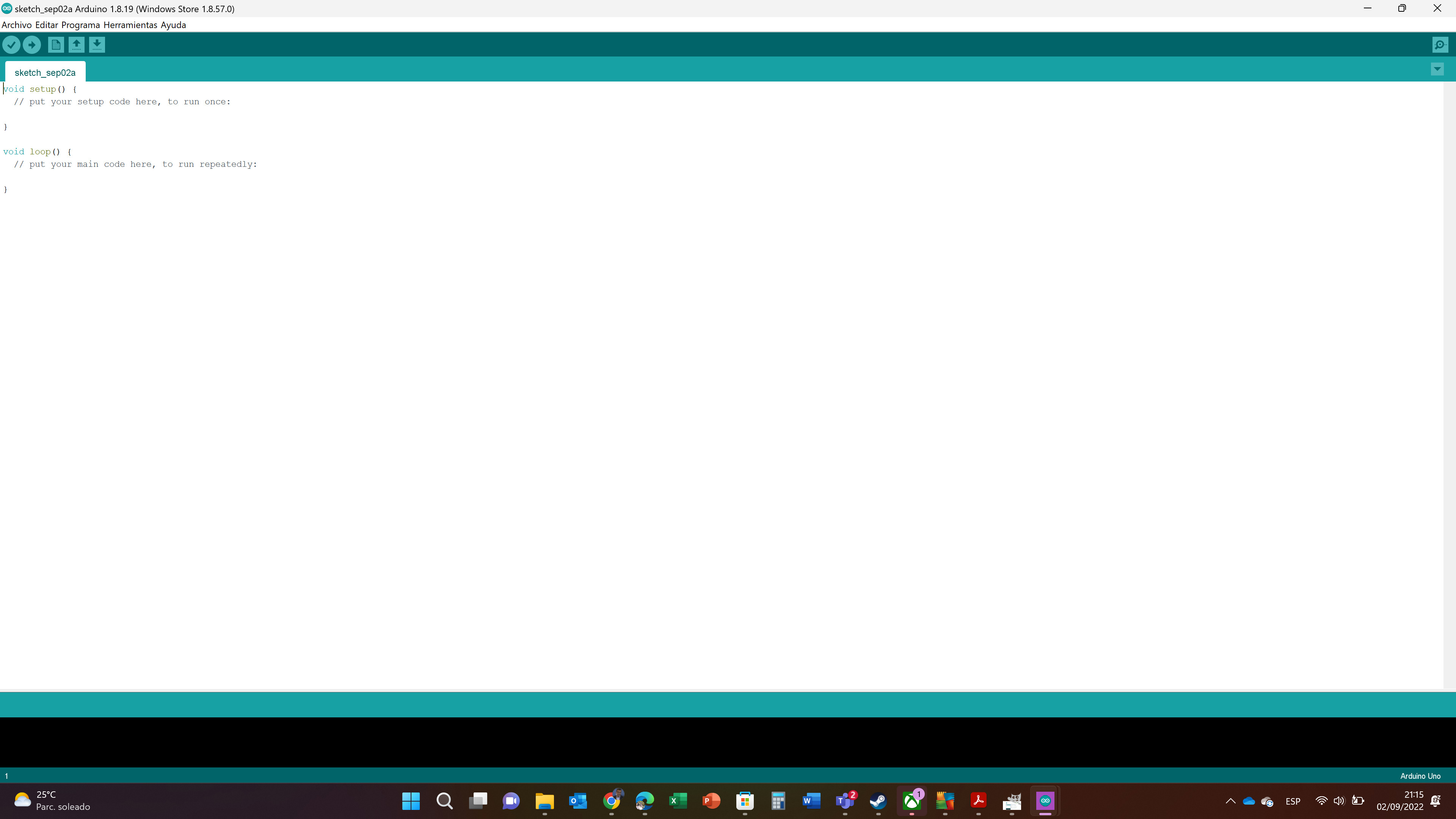This screenshot has height=819, width=1456.
Task: Open the Archivo menu
Action: coord(16,25)
